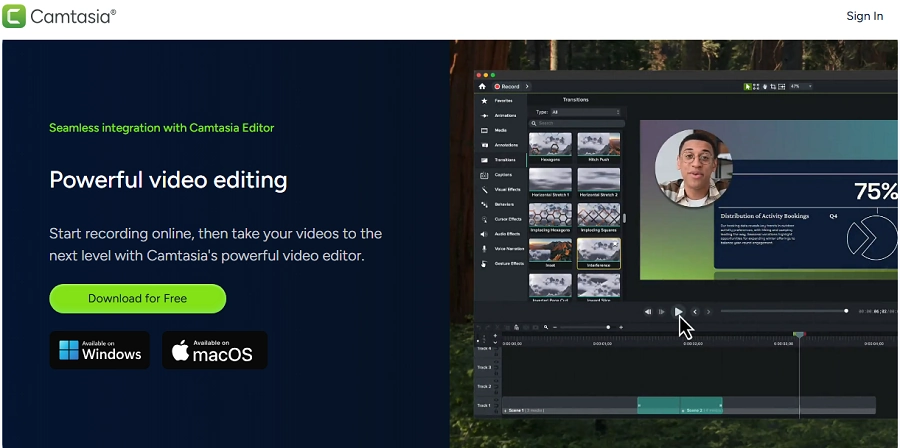Open the Sign In link
900x448 pixels.
click(864, 16)
